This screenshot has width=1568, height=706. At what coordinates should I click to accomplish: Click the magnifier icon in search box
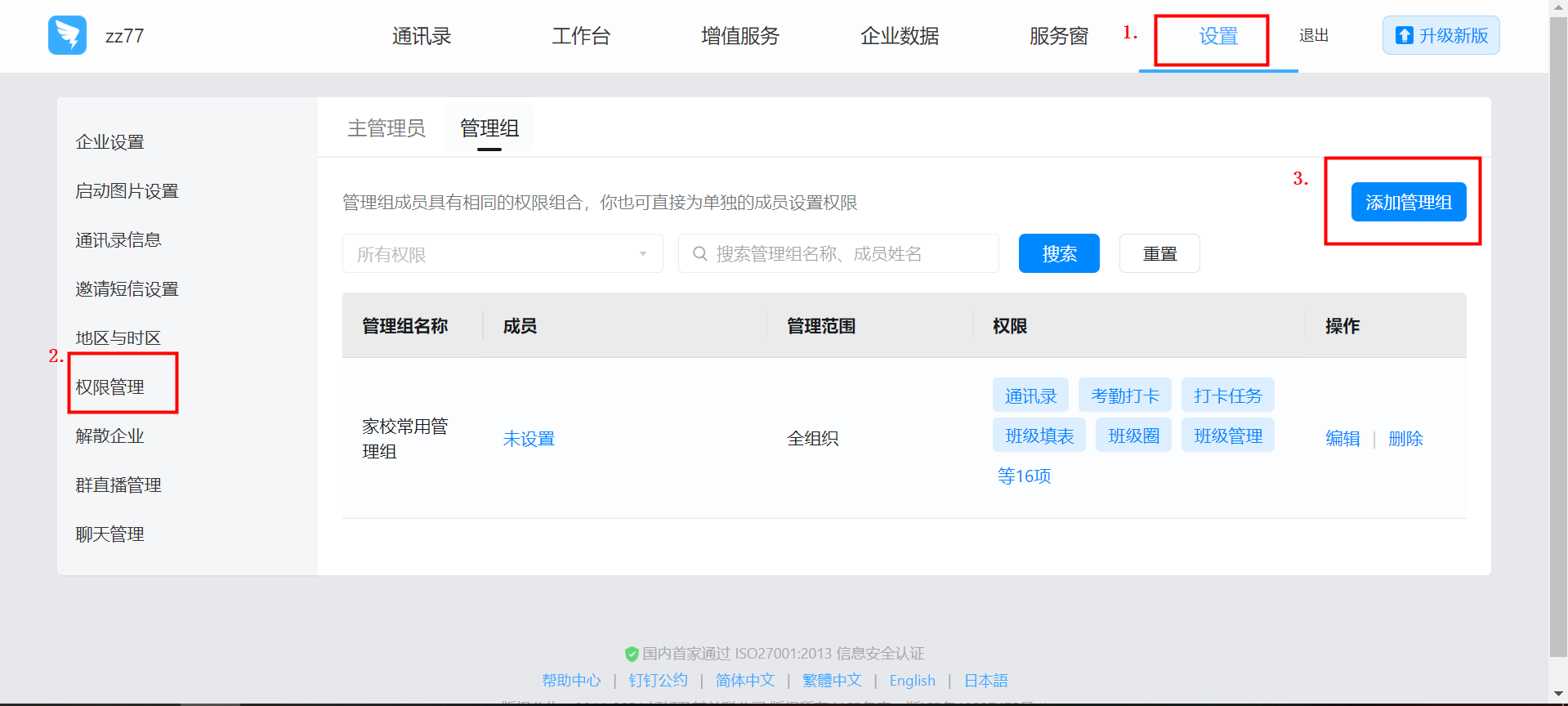pos(699,254)
